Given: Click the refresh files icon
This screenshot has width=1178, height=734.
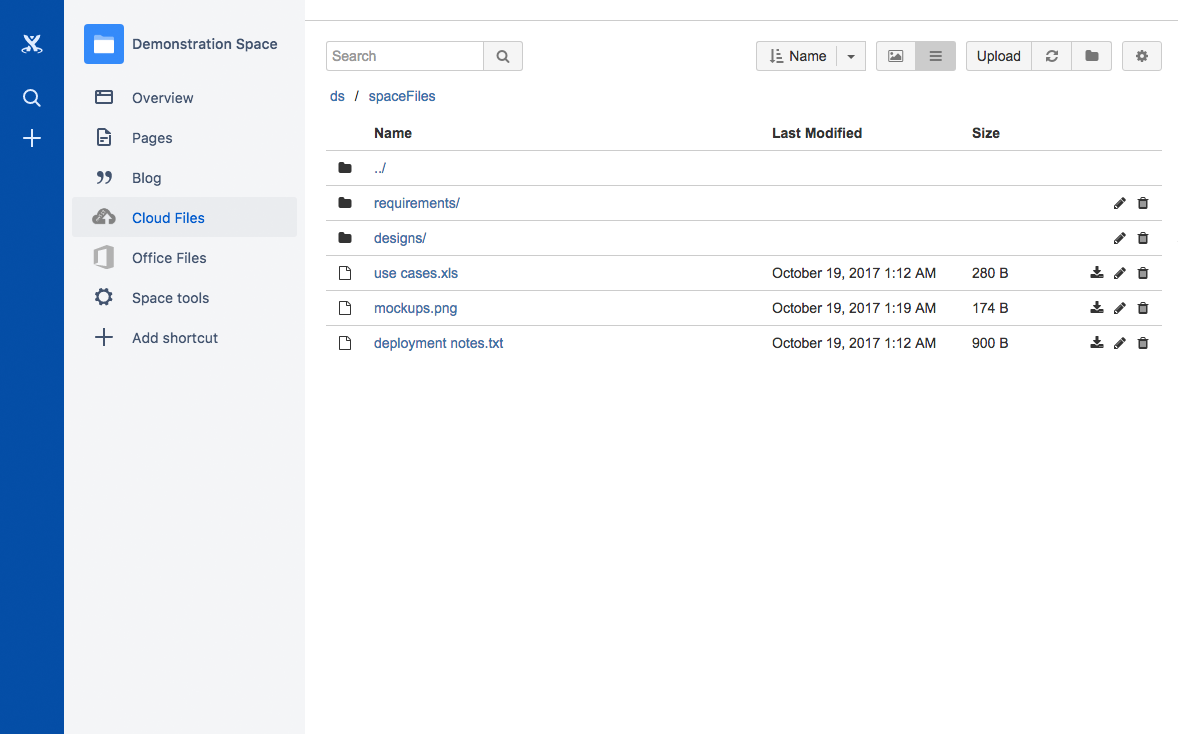Looking at the screenshot, I should (1052, 56).
